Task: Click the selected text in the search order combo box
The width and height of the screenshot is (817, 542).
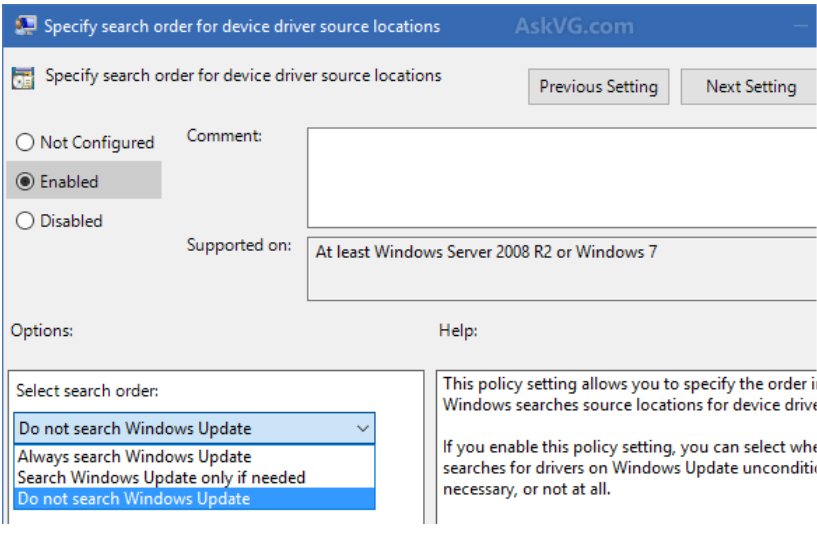Action: click(x=135, y=429)
